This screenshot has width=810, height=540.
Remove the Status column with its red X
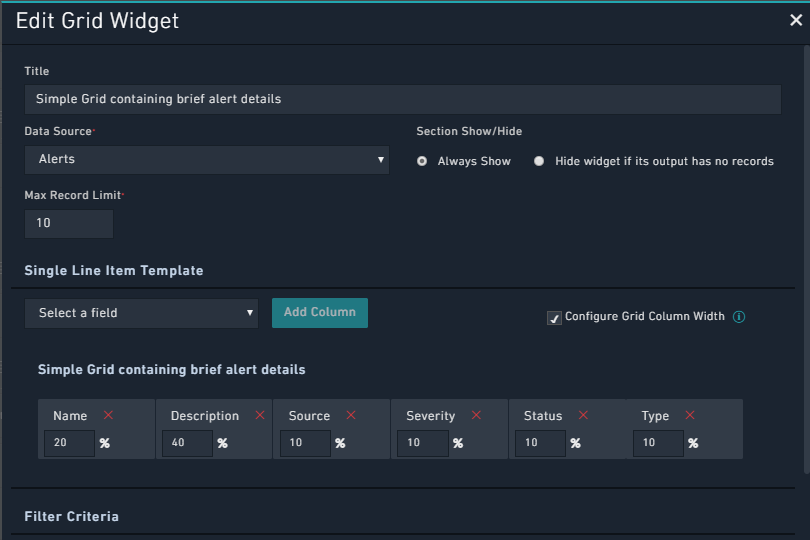pos(583,415)
